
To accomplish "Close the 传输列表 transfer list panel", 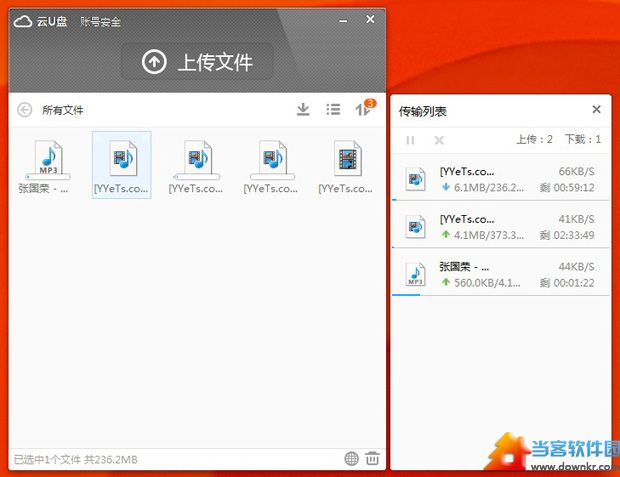I will [596, 109].
